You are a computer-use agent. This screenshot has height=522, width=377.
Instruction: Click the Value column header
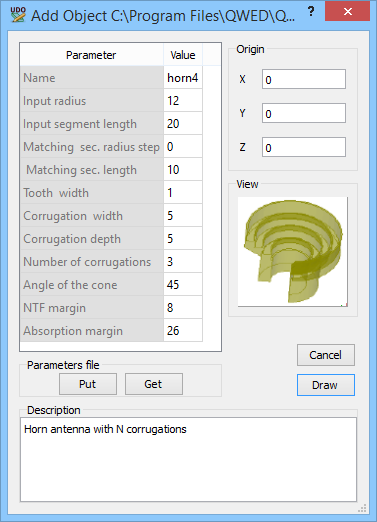(183, 55)
